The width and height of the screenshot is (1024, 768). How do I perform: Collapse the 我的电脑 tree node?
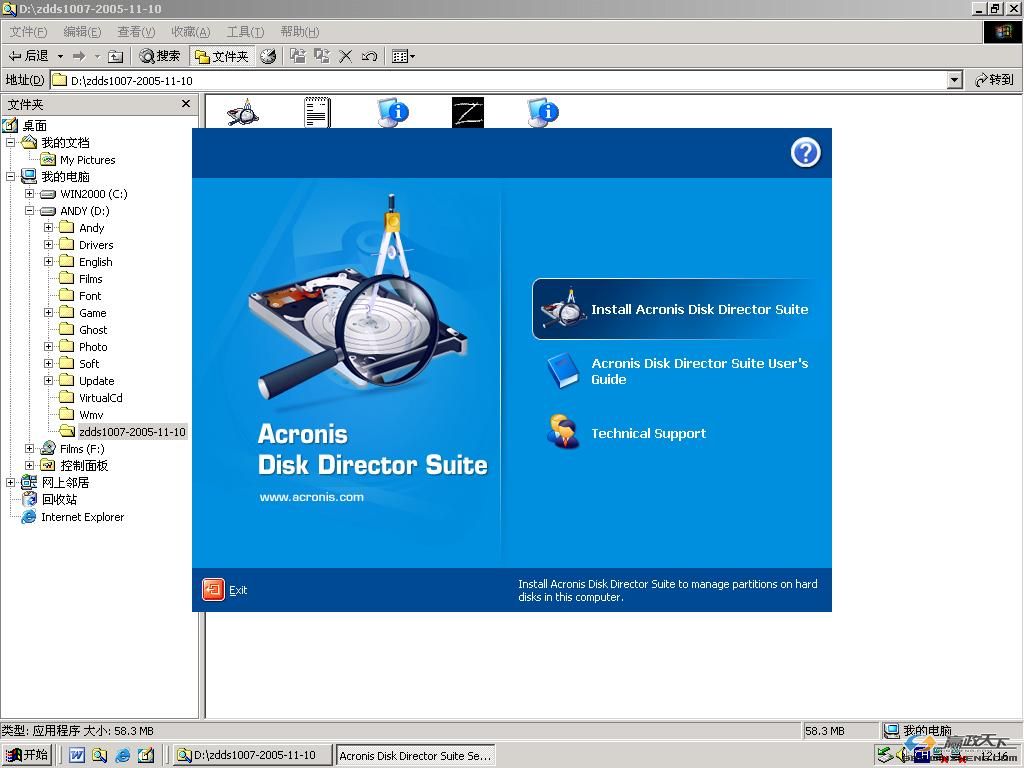click(x=10, y=176)
